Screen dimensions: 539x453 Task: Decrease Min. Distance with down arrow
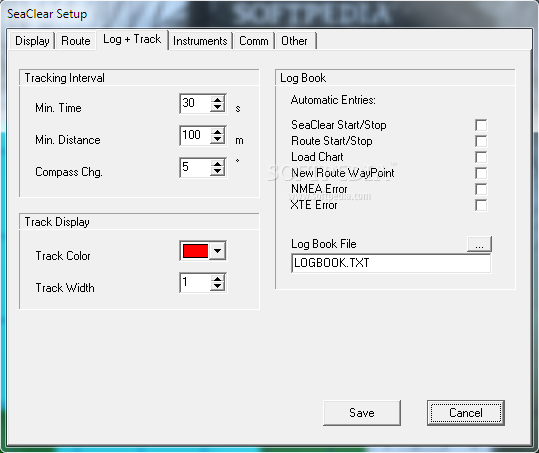coord(218,139)
